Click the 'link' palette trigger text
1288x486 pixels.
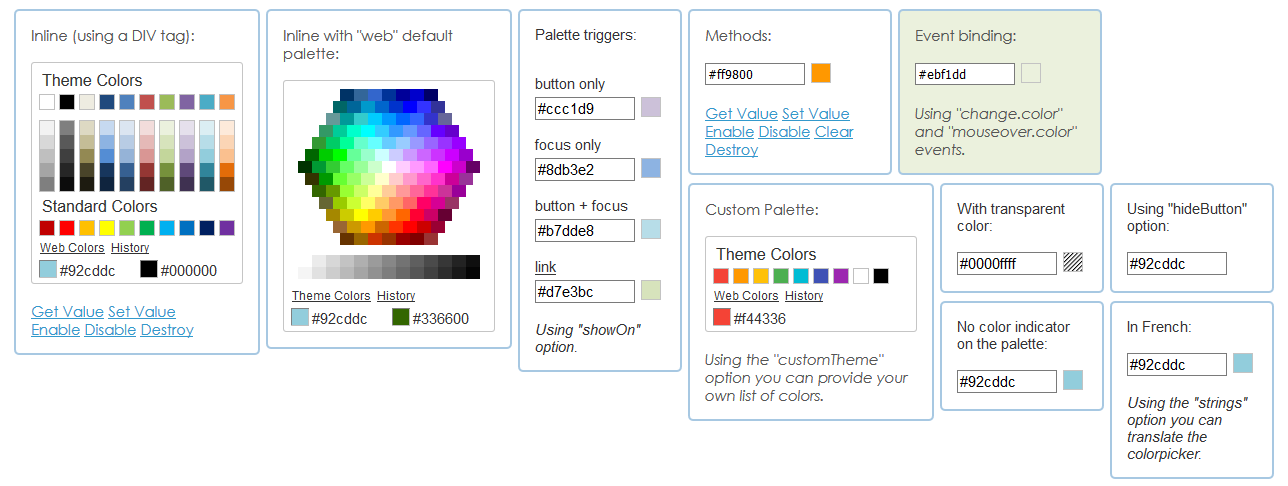point(546,267)
